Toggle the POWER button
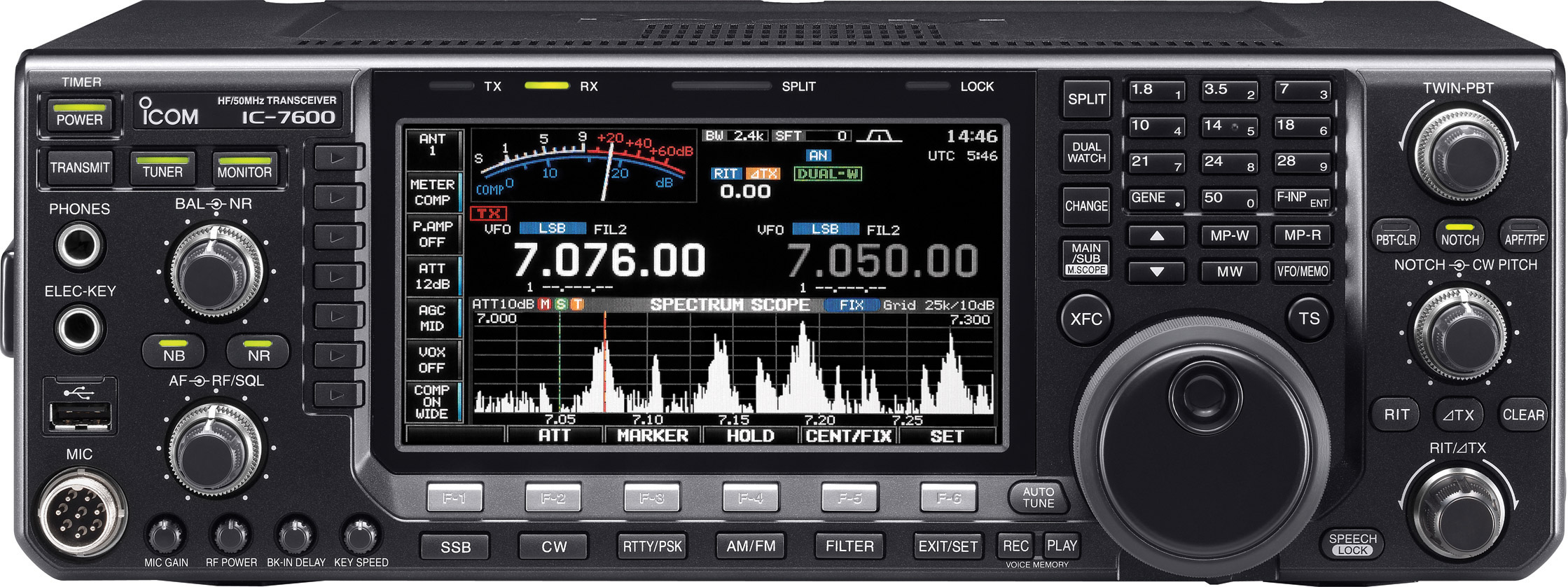Screen dimensions: 1568x587 pos(79,115)
